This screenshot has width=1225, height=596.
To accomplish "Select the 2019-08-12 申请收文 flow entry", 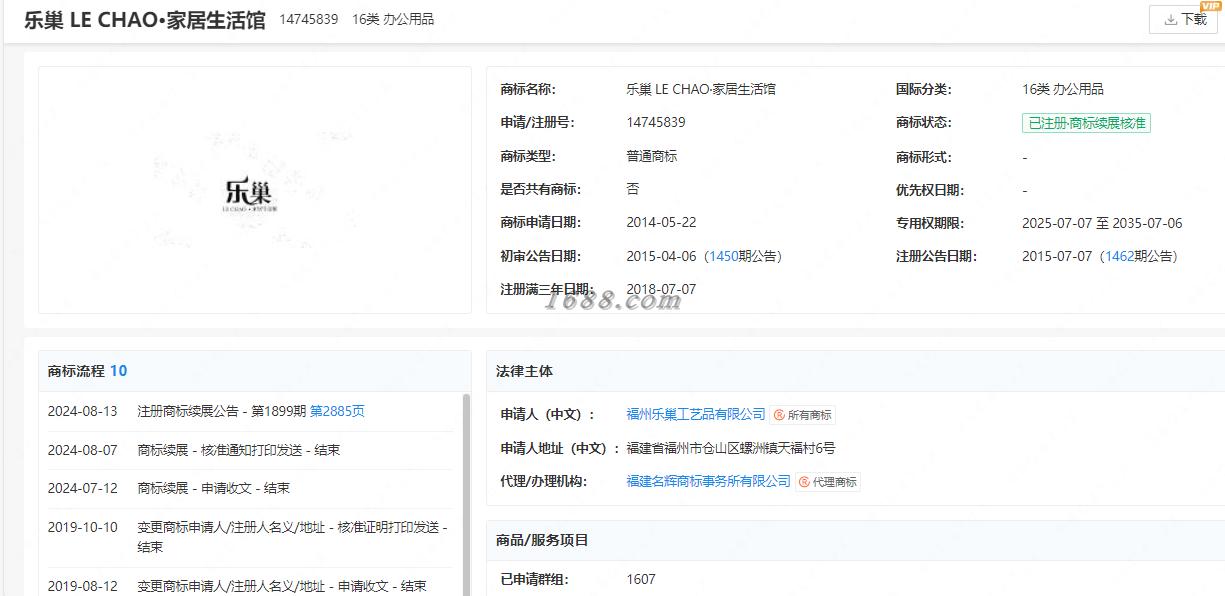I will tap(250, 586).
